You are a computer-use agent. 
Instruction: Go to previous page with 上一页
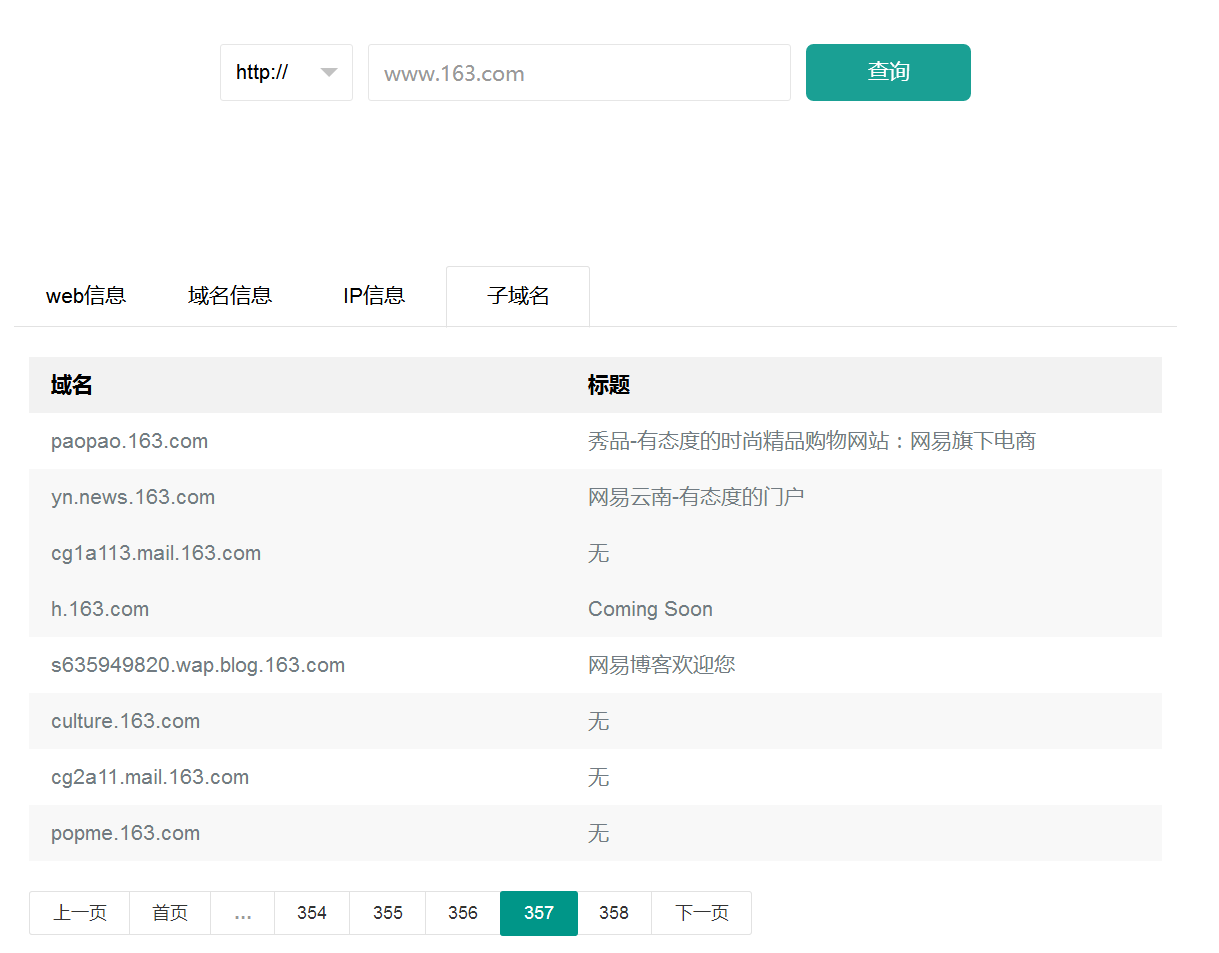coord(80,913)
